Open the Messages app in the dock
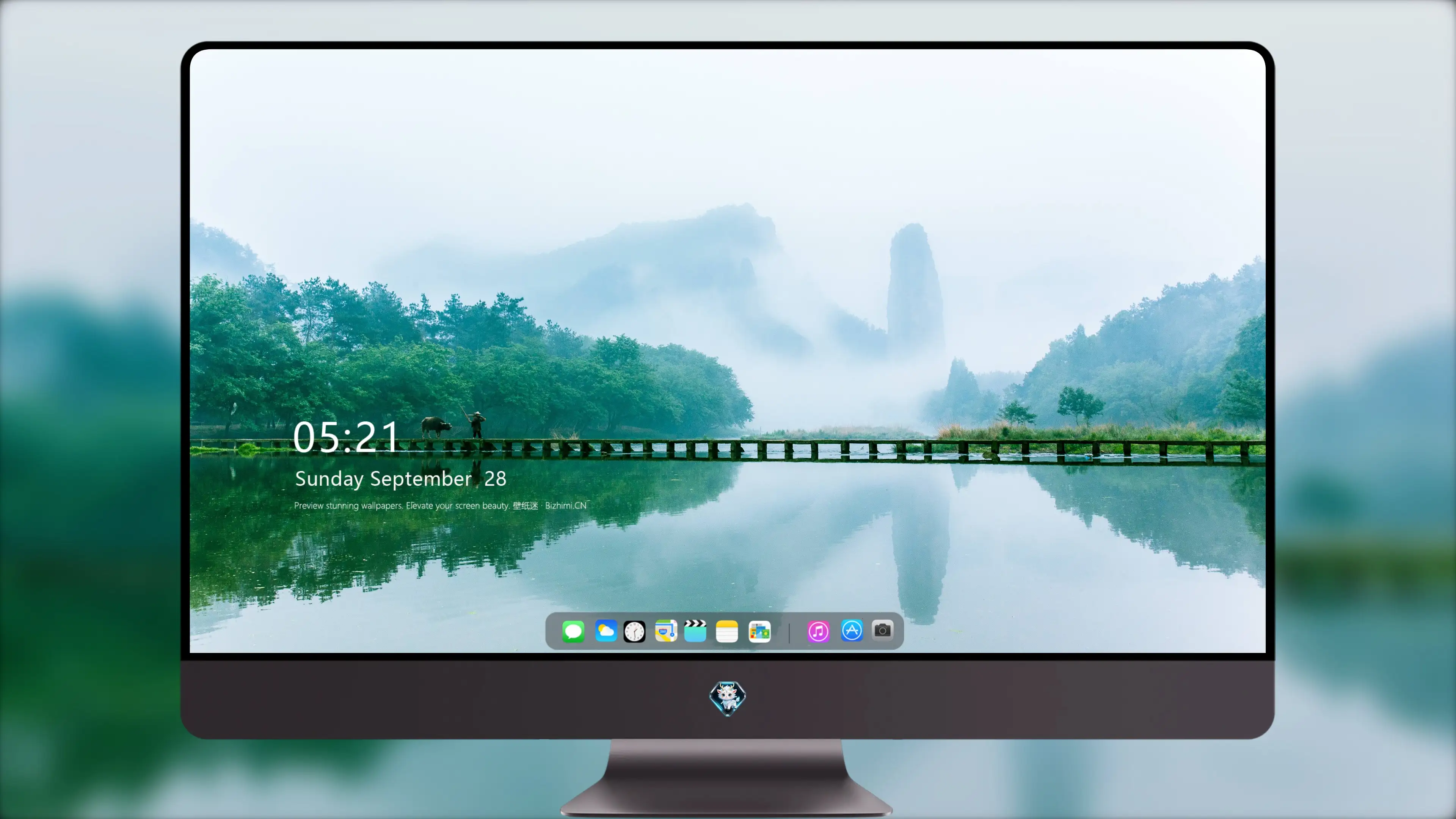Screen dimensions: 1456x819 573,631
